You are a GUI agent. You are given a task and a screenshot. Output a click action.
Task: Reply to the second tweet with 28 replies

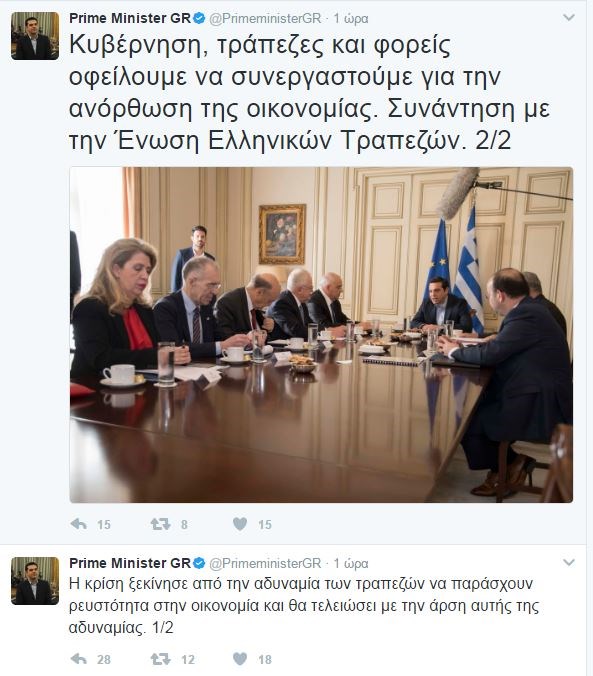79,659
